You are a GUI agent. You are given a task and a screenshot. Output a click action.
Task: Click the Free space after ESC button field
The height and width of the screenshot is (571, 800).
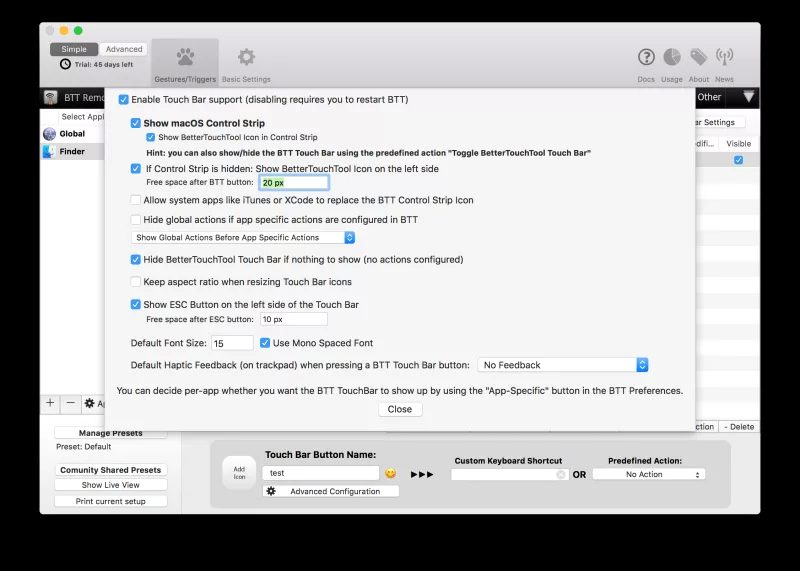(x=294, y=319)
